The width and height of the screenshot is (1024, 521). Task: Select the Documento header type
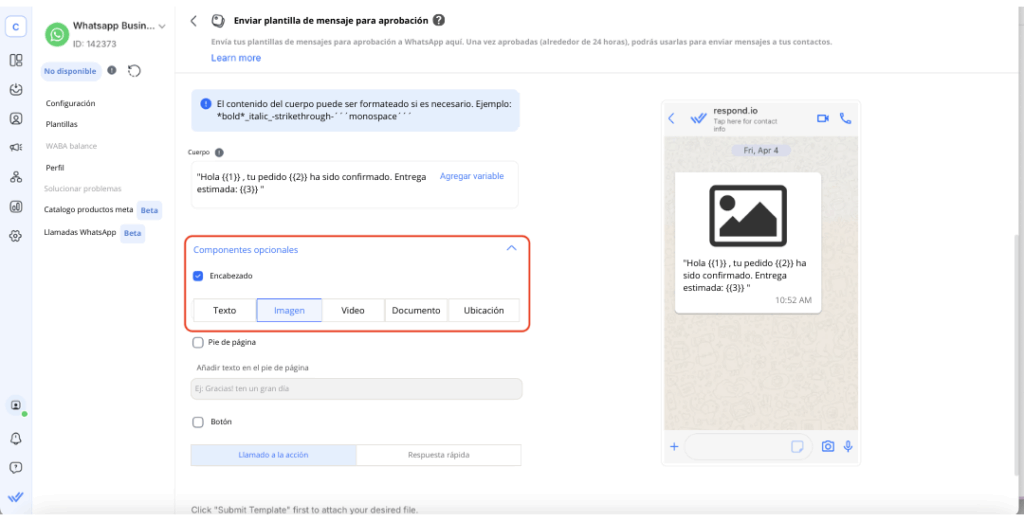pos(416,310)
